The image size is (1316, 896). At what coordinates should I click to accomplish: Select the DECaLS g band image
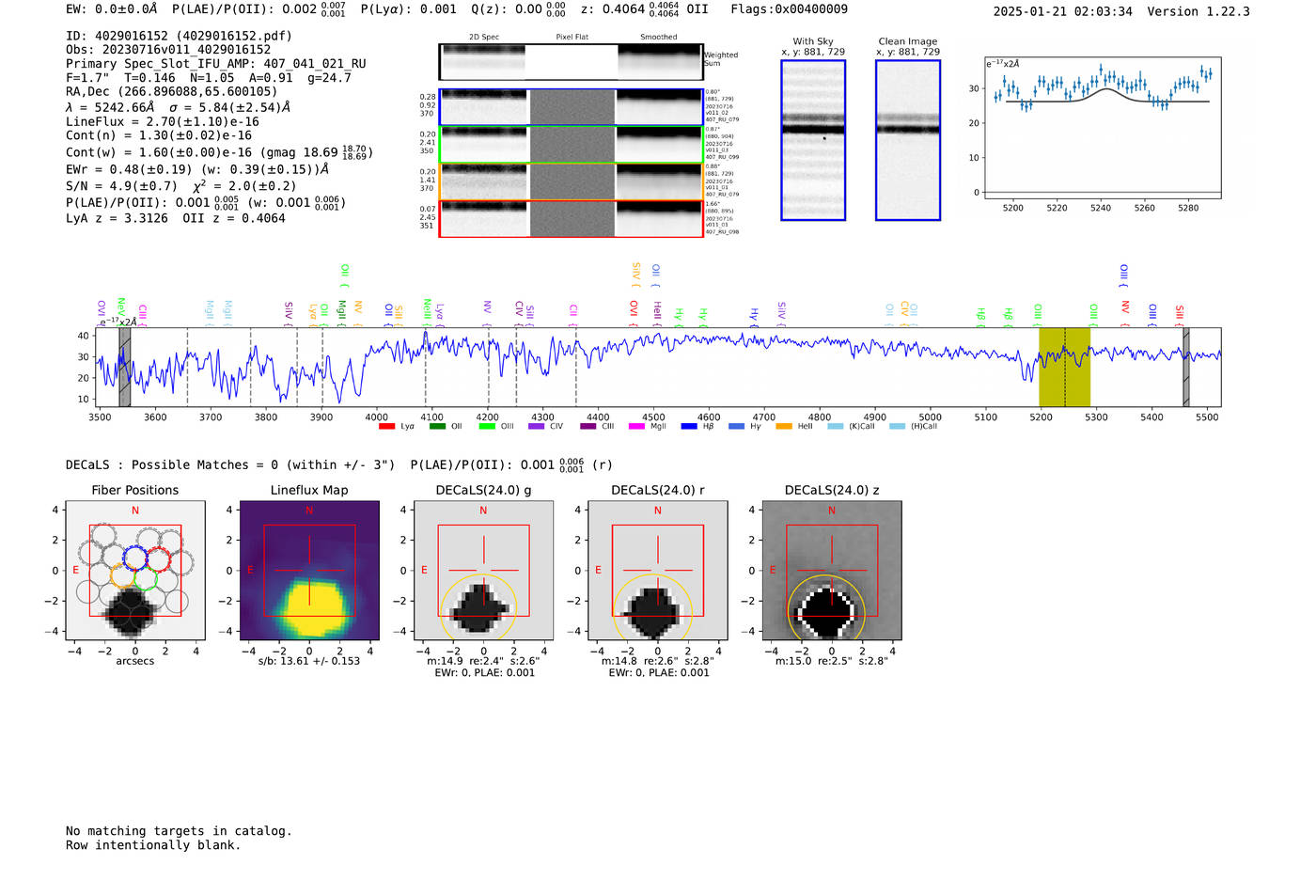483,571
